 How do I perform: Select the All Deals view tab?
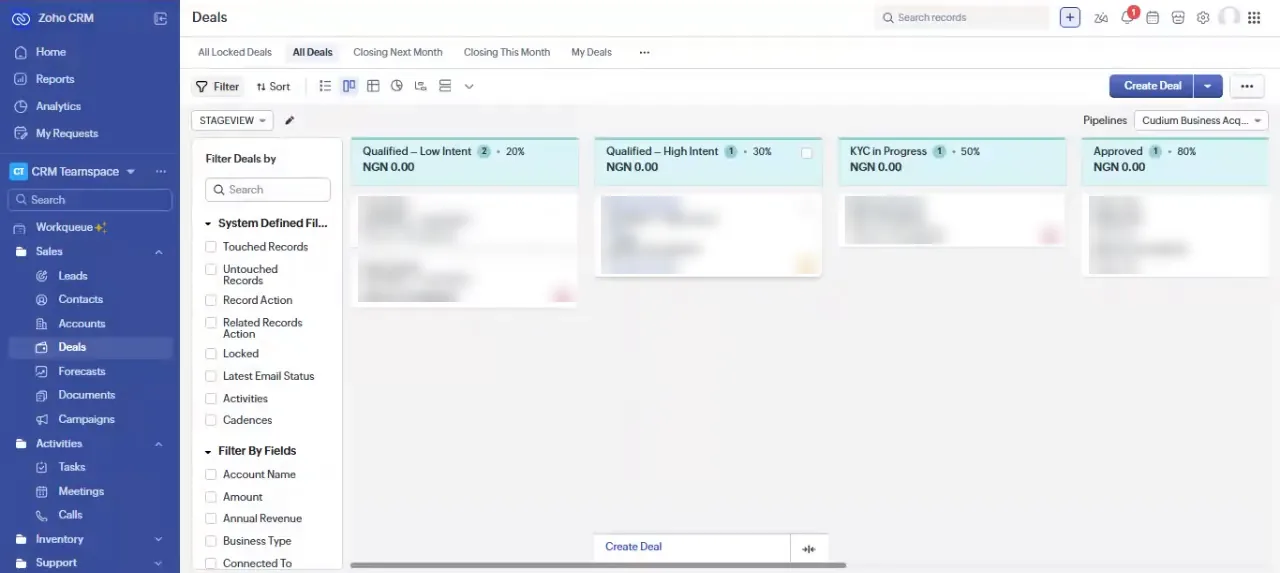[x=313, y=52]
